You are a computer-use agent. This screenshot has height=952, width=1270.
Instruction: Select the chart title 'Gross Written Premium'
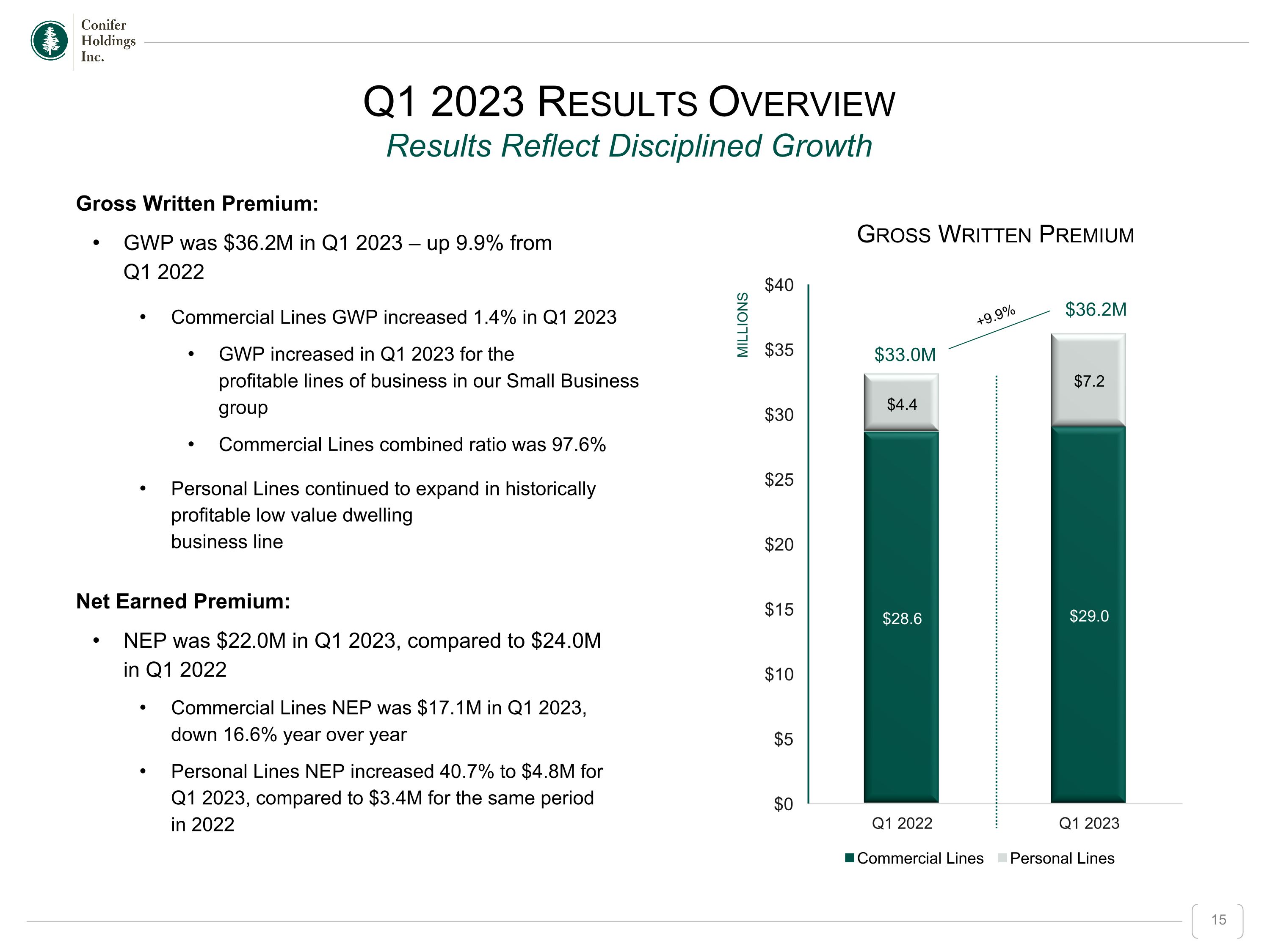(996, 235)
